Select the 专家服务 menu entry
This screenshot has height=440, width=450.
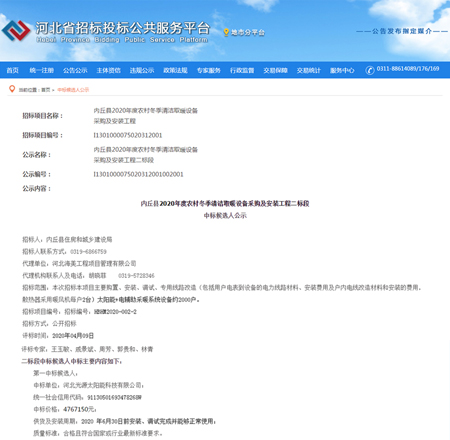tap(209, 70)
